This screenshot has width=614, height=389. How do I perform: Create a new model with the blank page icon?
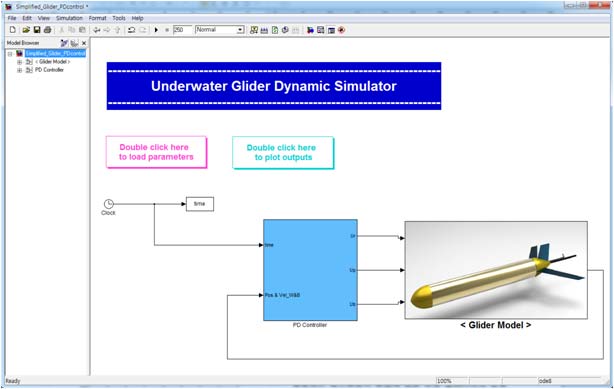click(13, 30)
